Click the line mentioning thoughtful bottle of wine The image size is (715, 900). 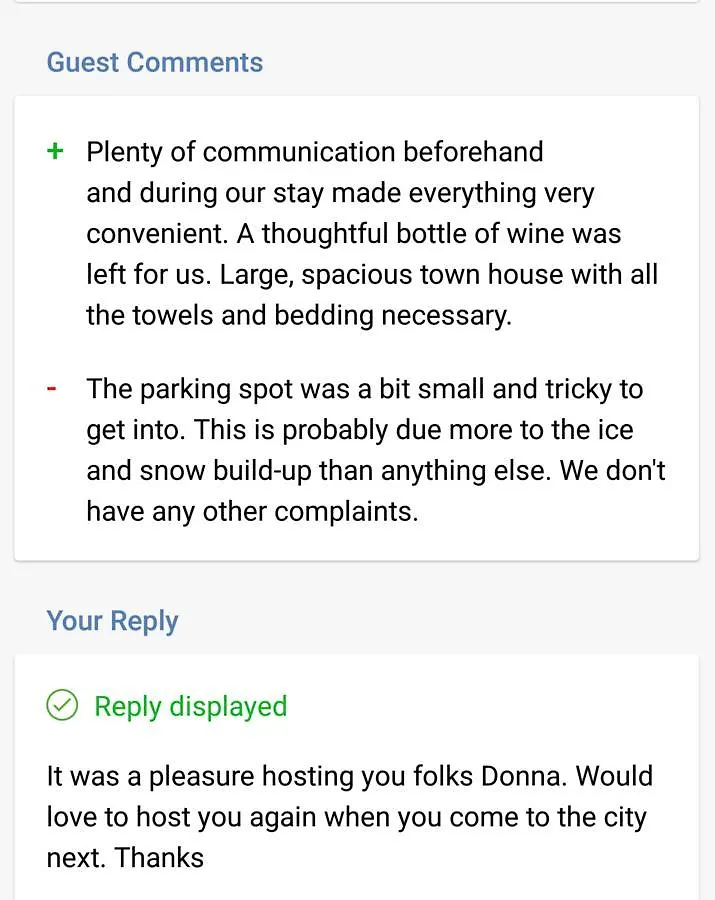[353, 234]
